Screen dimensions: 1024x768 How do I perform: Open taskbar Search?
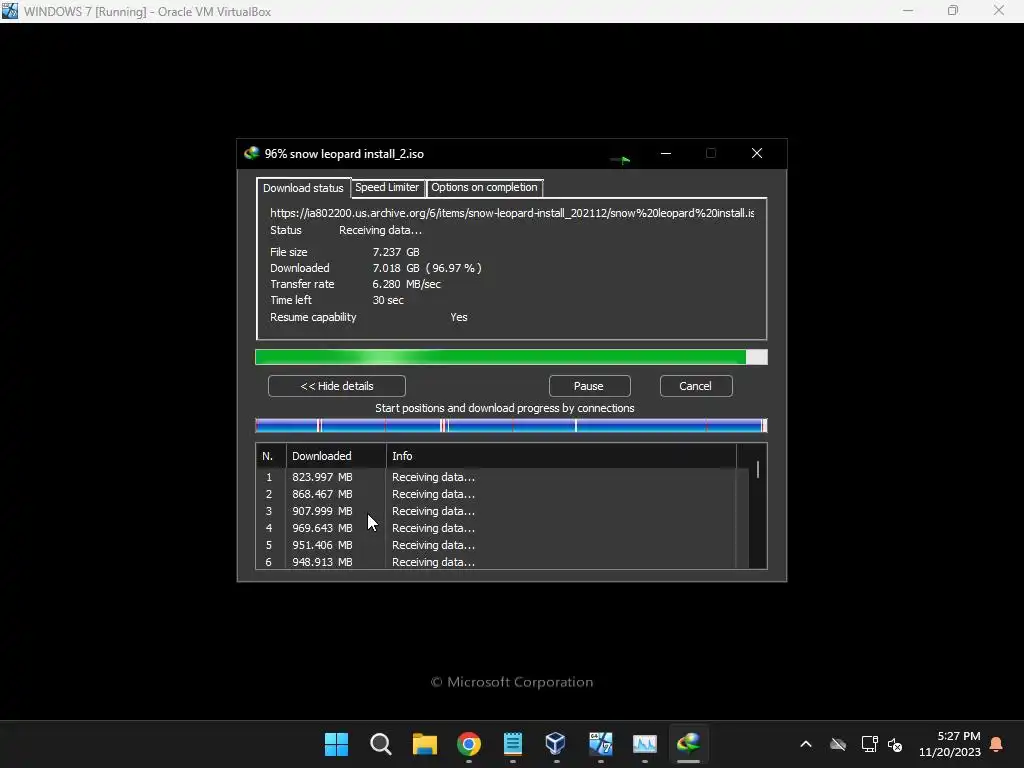coord(380,744)
